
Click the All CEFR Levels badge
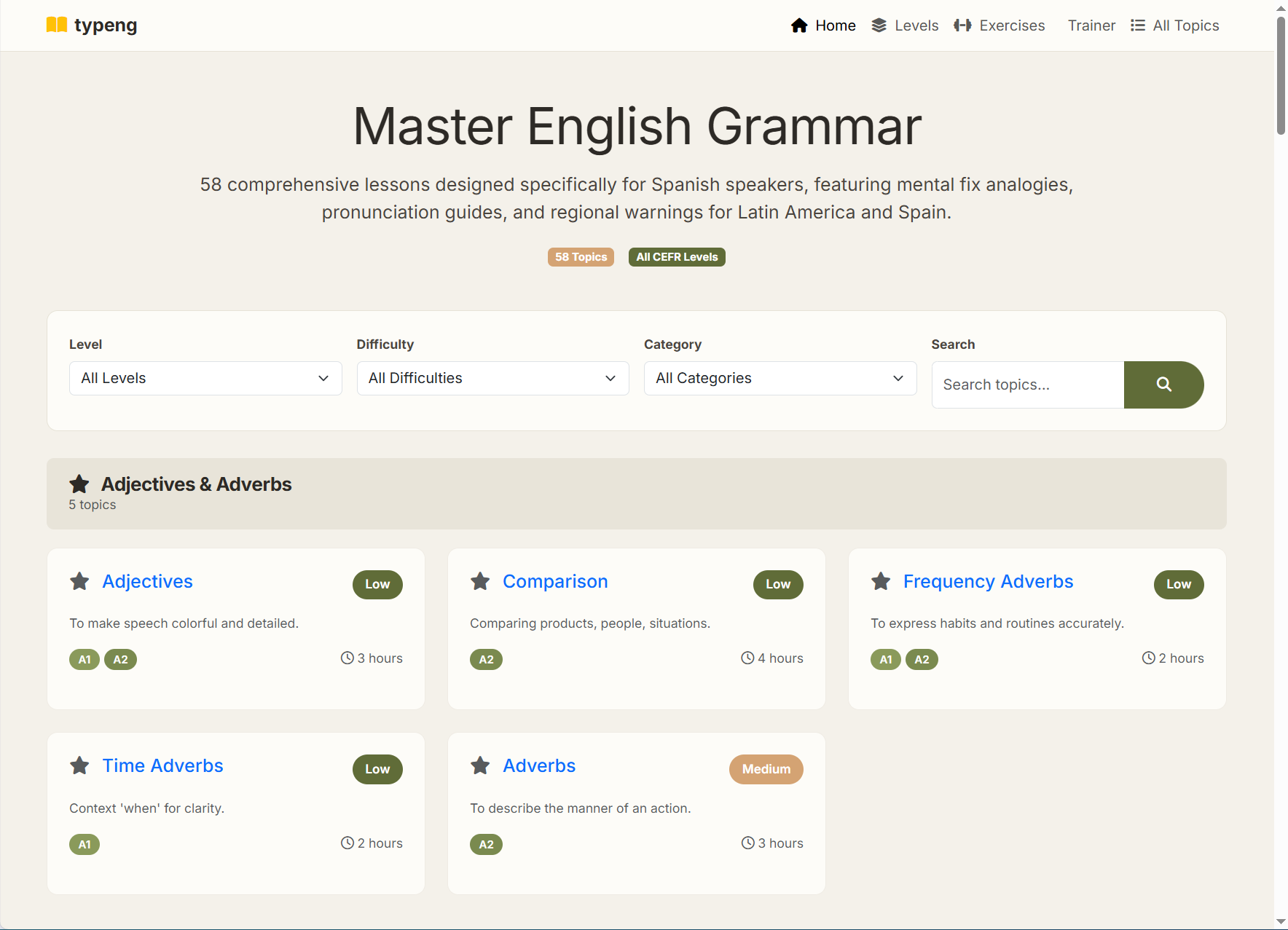(x=677, y=257)
